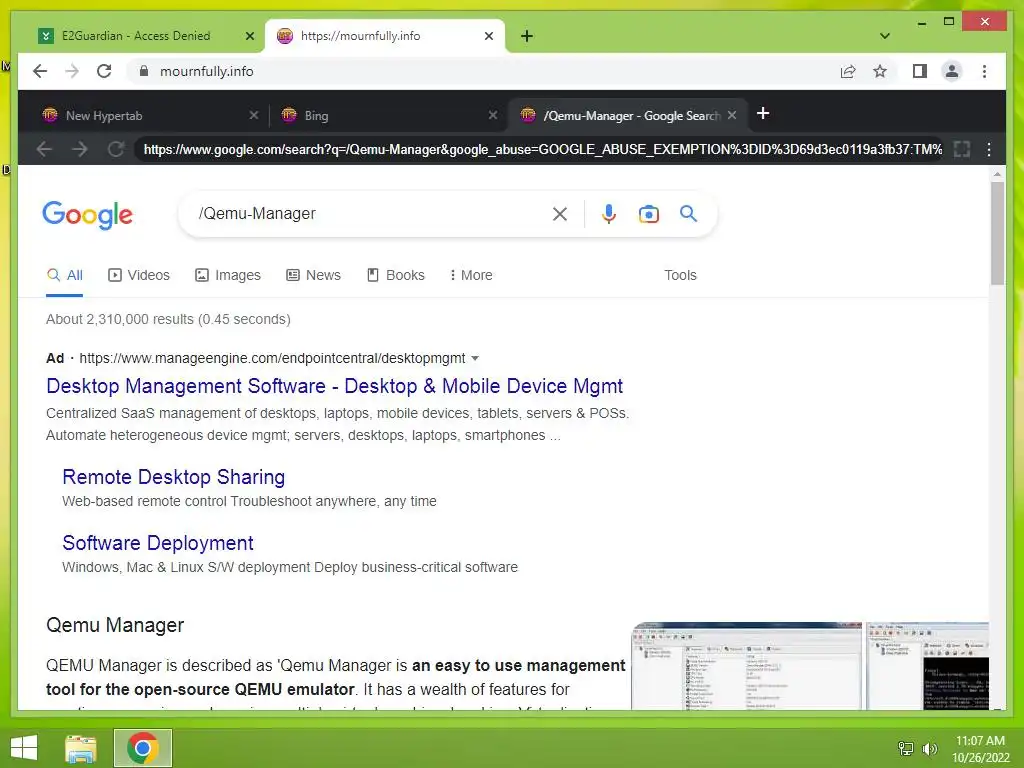This screenshot has width=1024, height=768.
Task: Close the mournfully.info Chrome tab
Action: (x=488, y=36)
